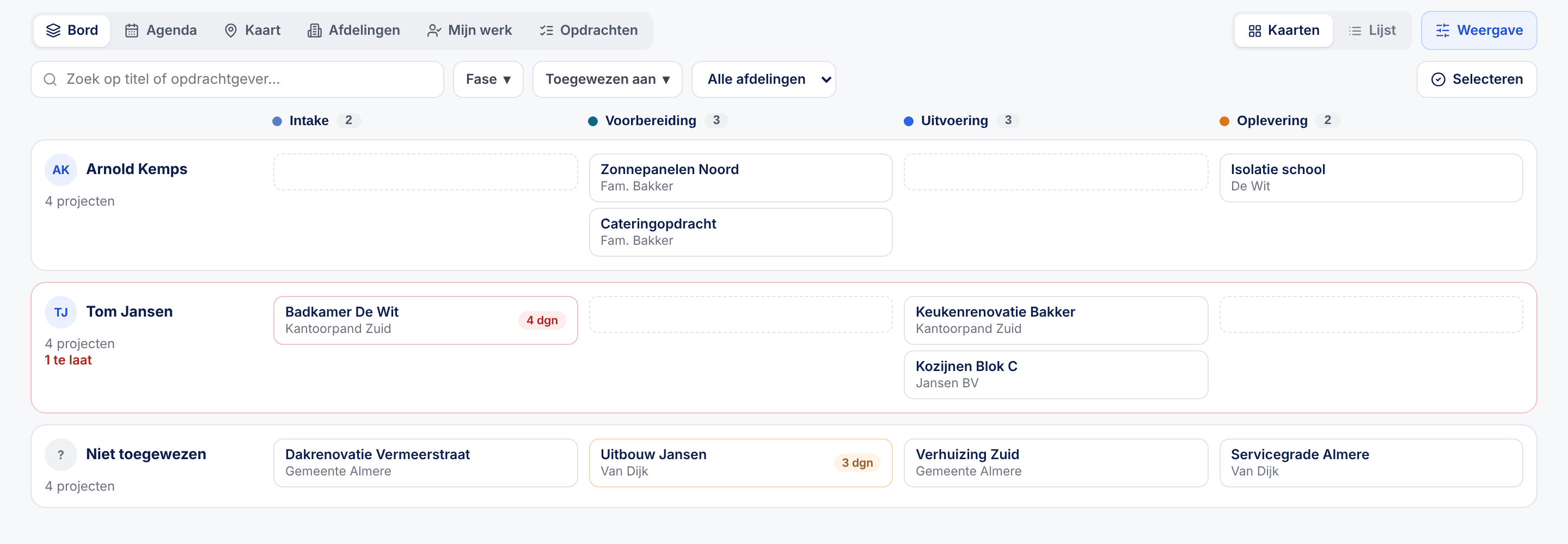Open the Uitbouw Jansen project card
This screenshot has height=544, width=1568.
741,462
